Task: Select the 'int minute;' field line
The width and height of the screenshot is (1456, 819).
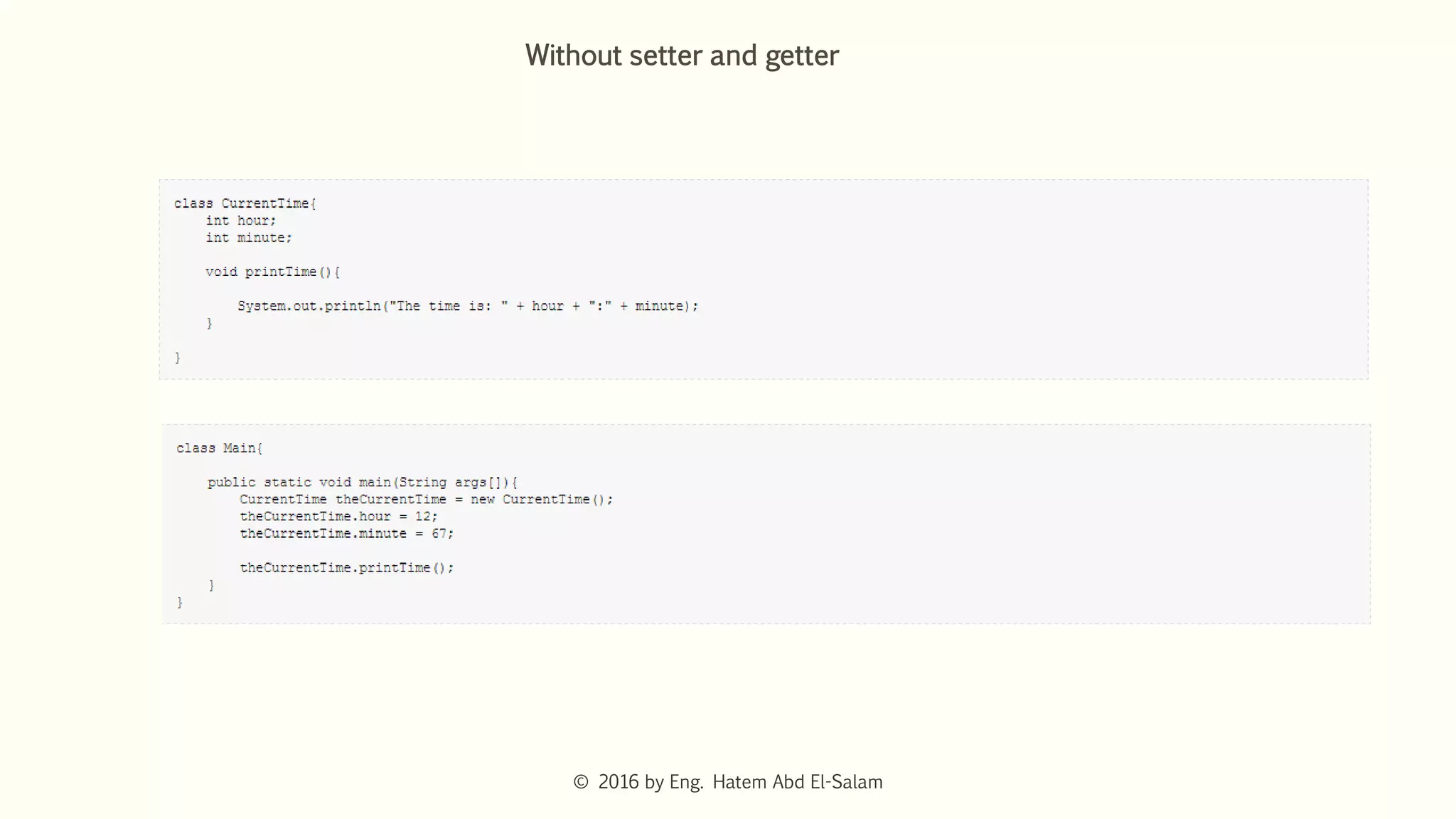Action: 249,237
